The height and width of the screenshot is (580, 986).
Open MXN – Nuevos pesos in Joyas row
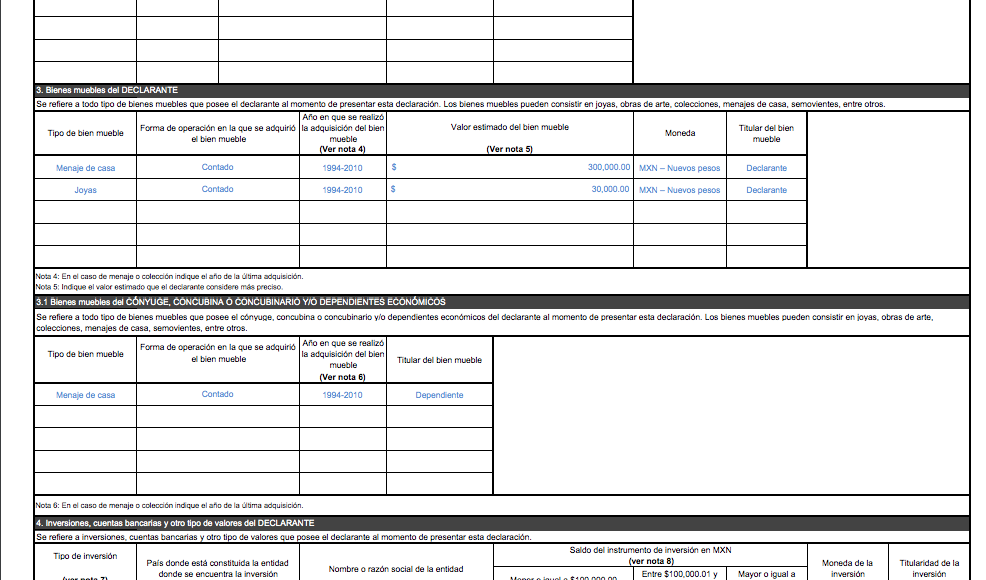680,190
